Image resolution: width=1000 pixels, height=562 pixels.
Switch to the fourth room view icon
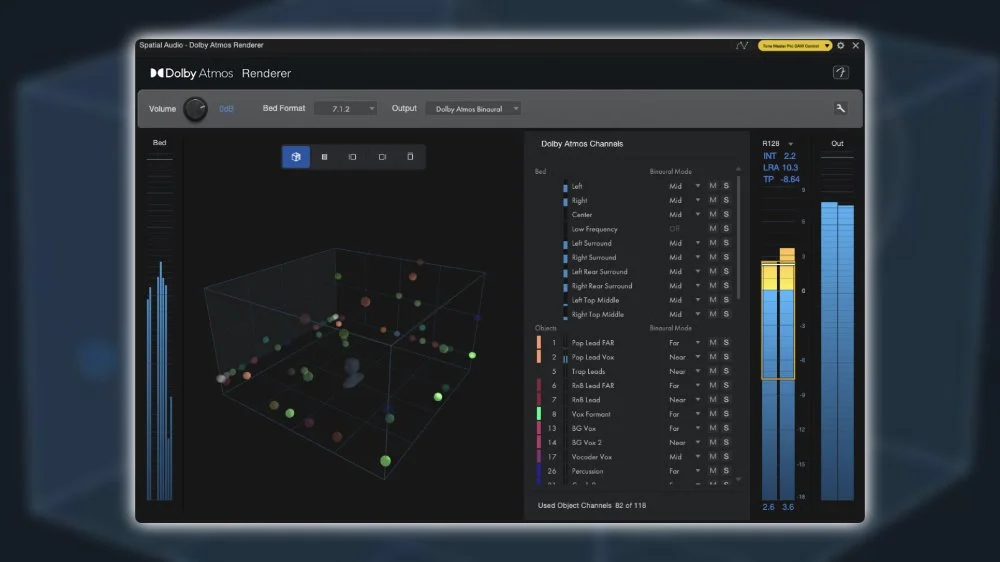pos(382,157)
